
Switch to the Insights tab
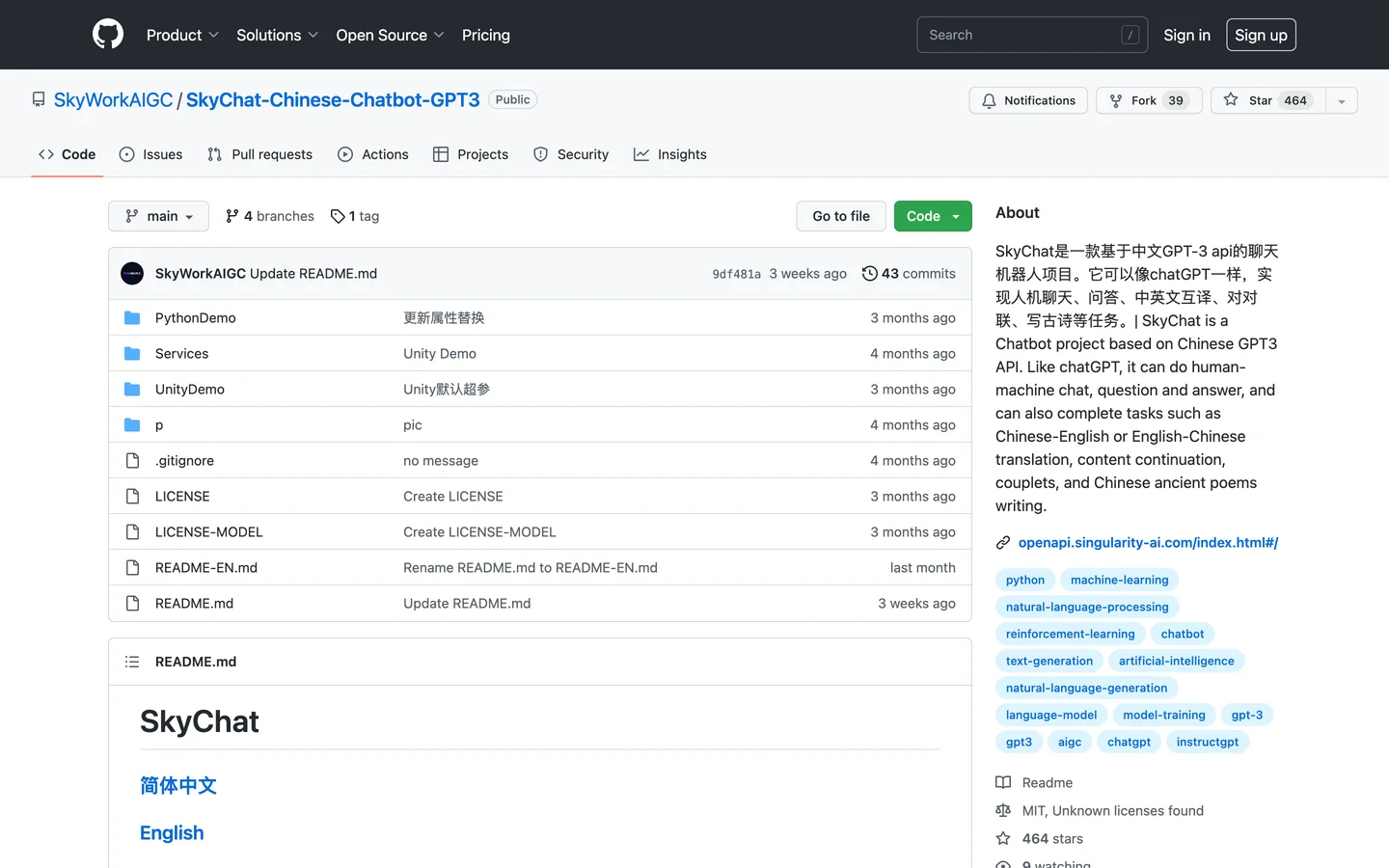coord(670,154)
